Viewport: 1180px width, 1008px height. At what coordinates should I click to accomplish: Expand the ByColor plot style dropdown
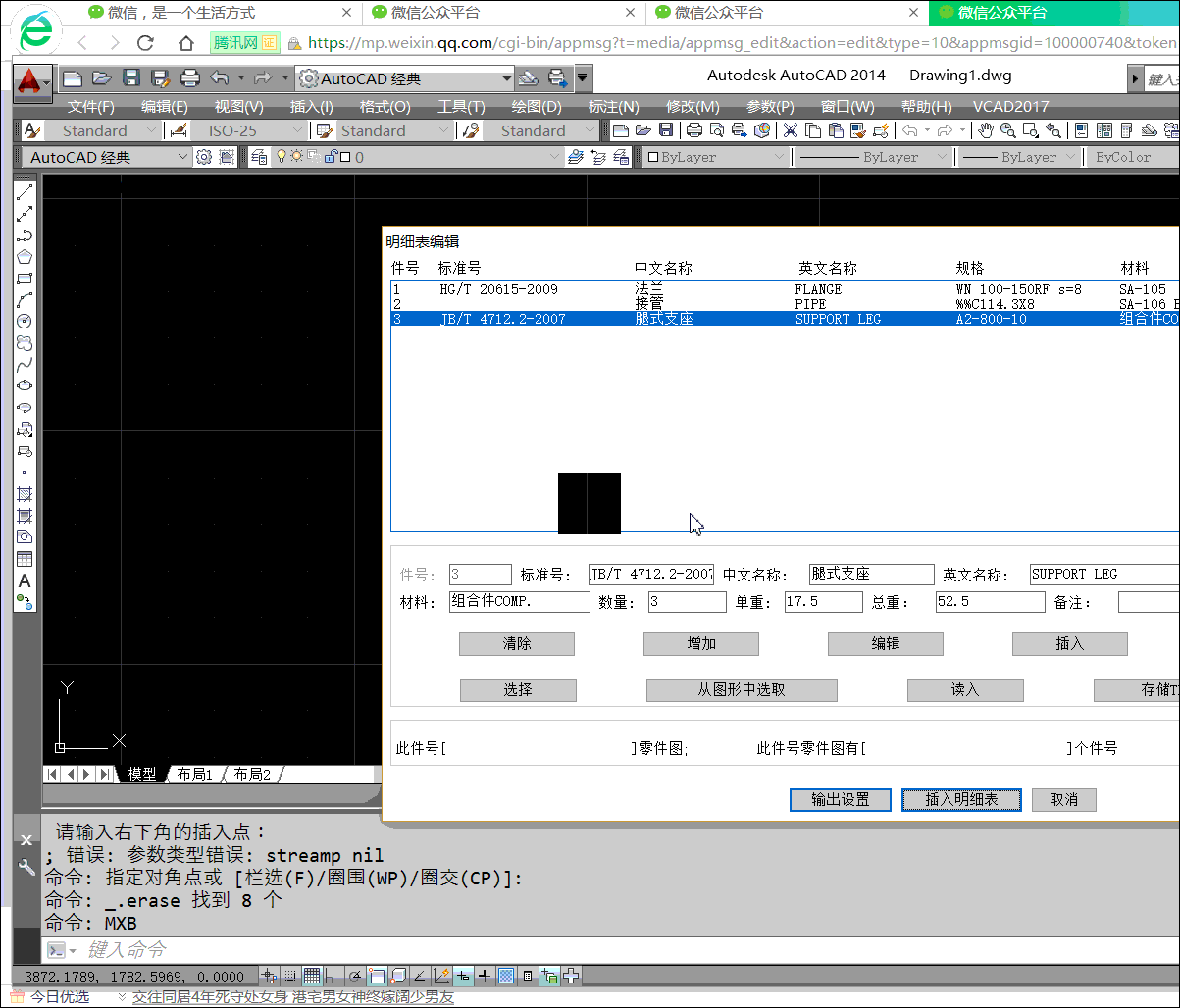1133,157
